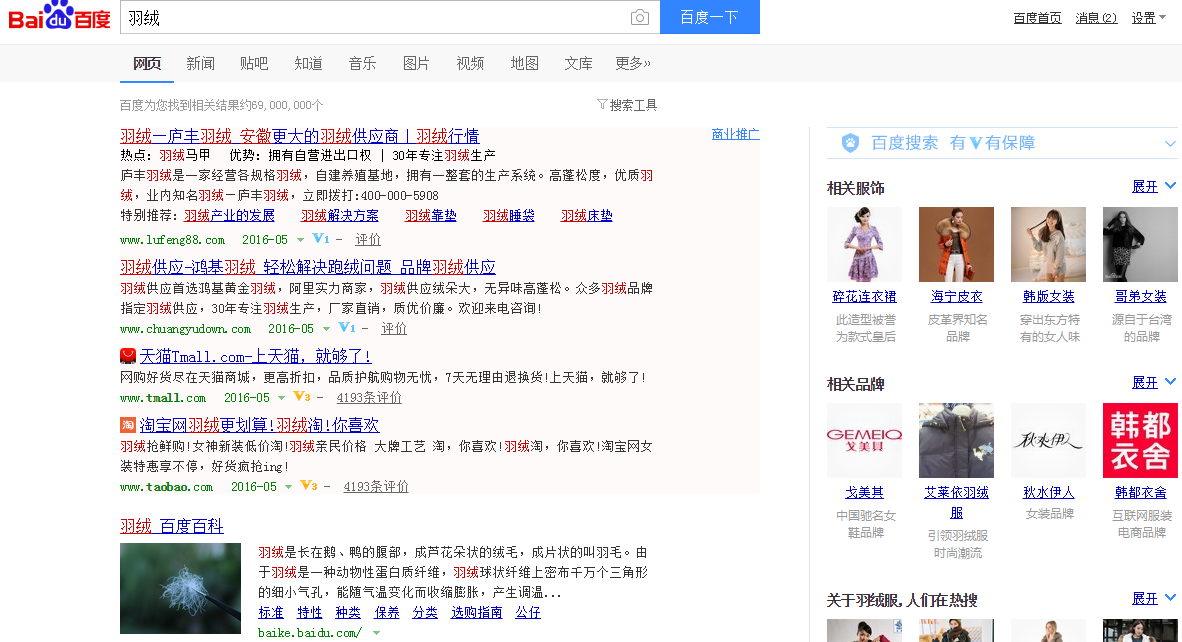Screen dimensions: 1182x642
Task: Open dropdown arrow next to tmall.com
Action: click(x=282, y=398)
